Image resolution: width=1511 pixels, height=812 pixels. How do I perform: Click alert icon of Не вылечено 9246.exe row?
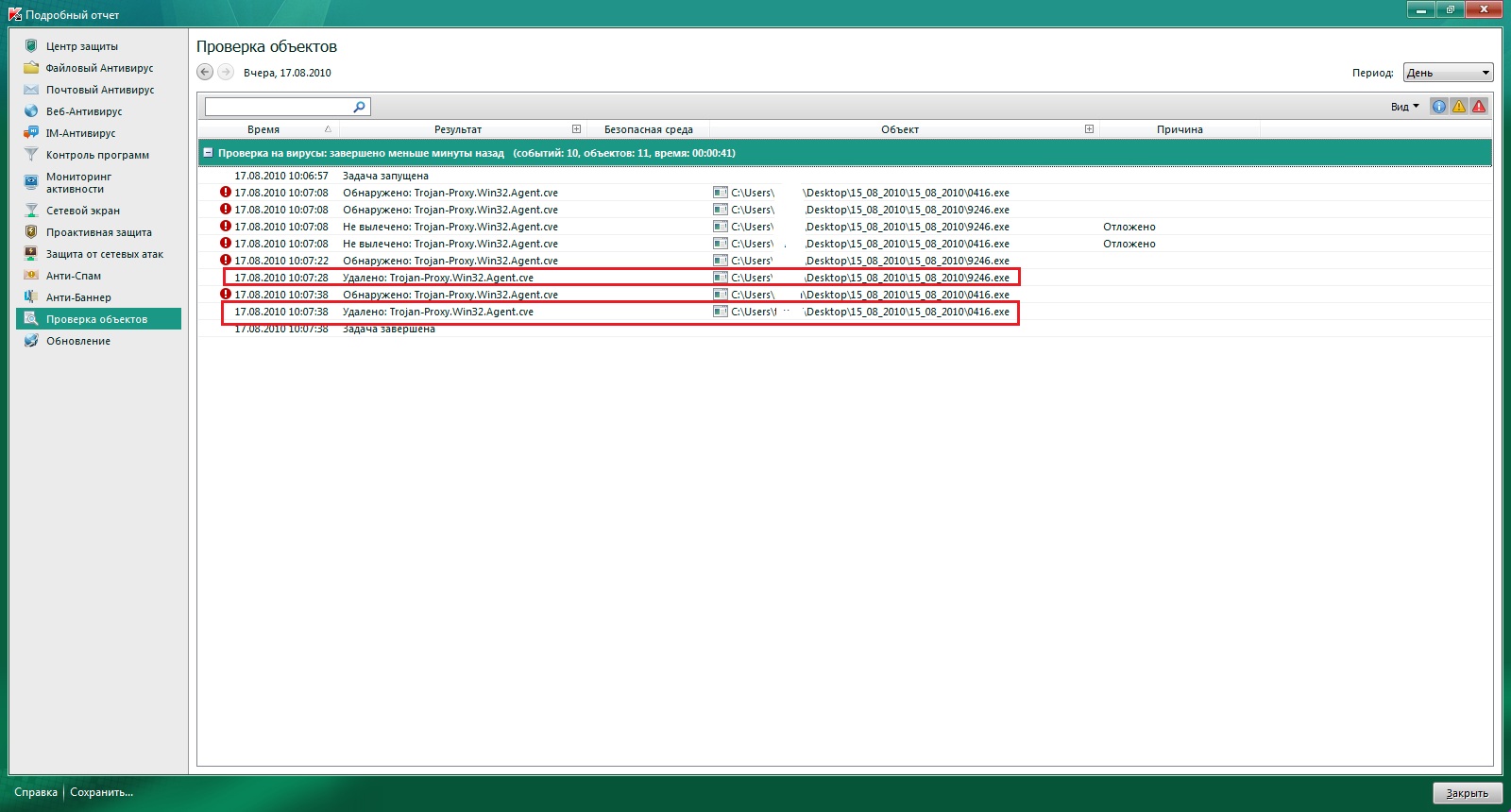pos(226,226)
